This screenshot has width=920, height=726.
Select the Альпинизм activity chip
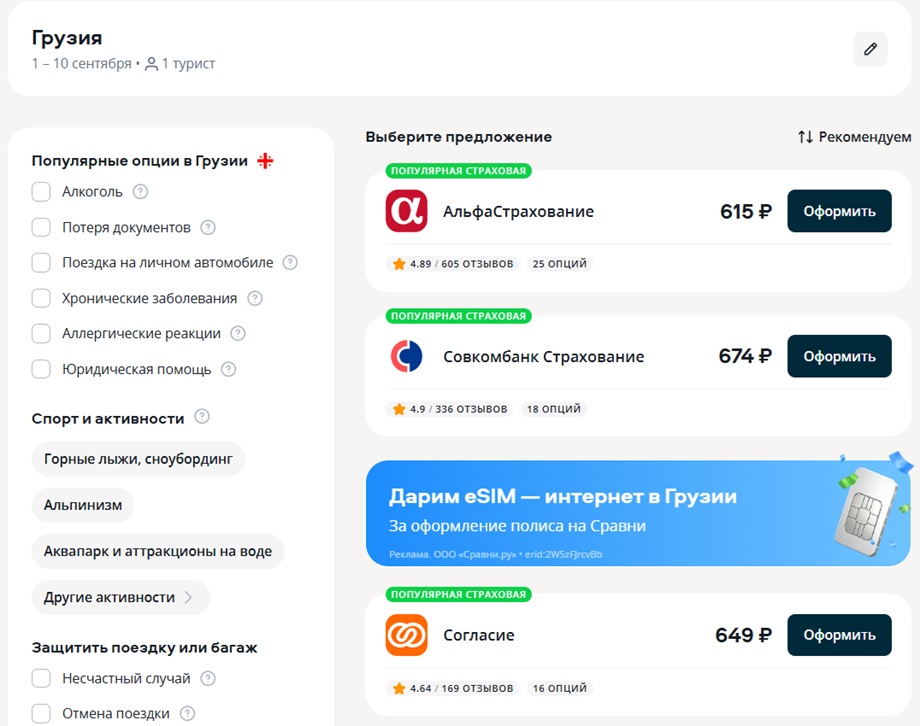point(83,505)
